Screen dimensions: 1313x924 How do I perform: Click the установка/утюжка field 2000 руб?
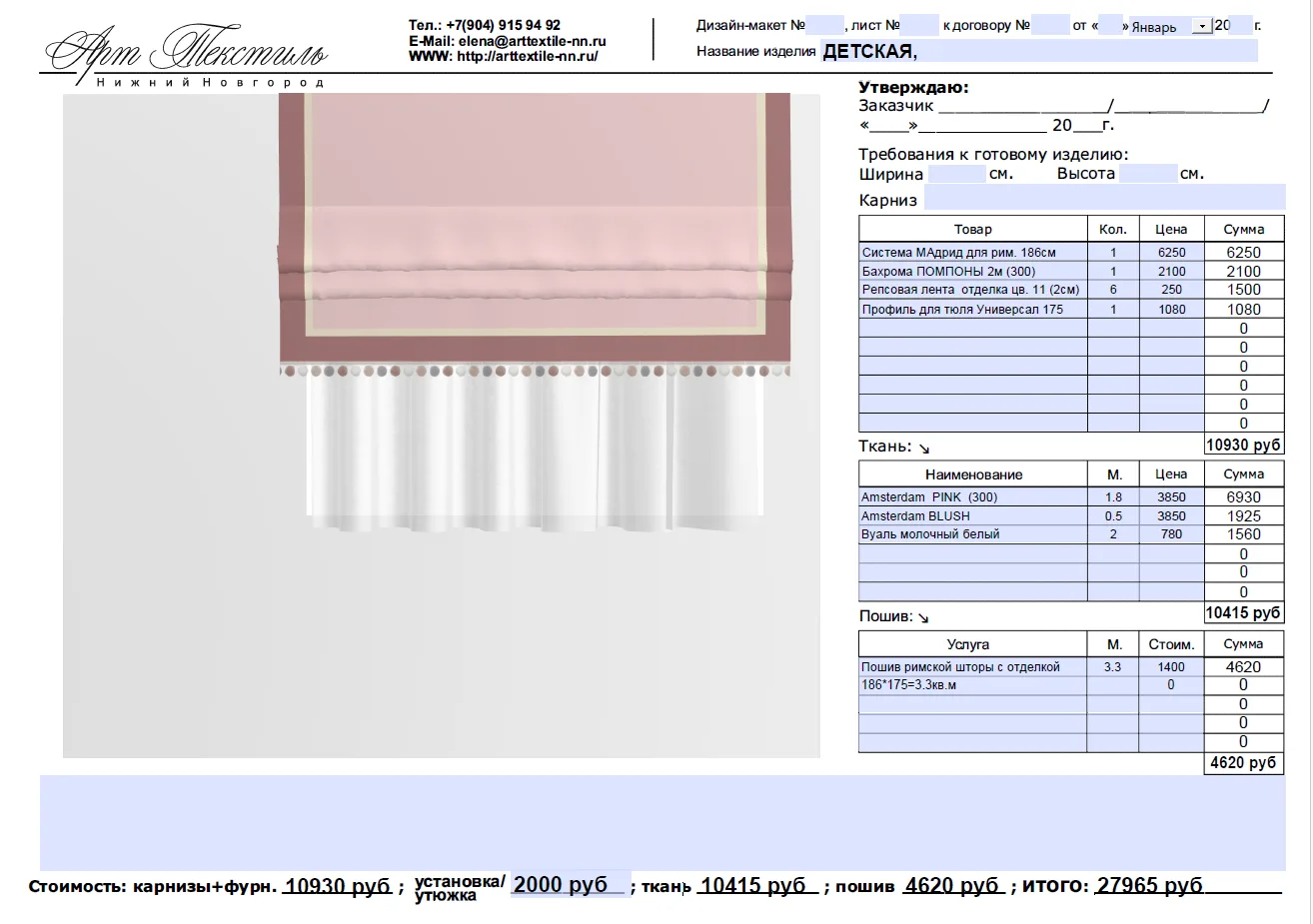coord(571,884)
